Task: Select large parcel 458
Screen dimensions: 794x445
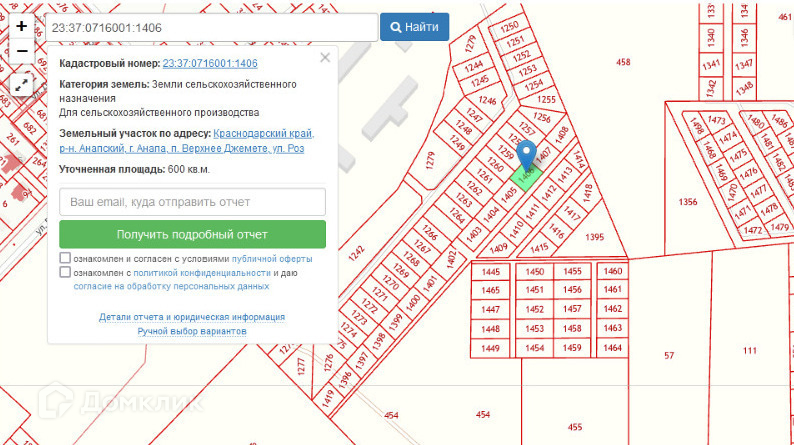Action: [x=623, y=62]
